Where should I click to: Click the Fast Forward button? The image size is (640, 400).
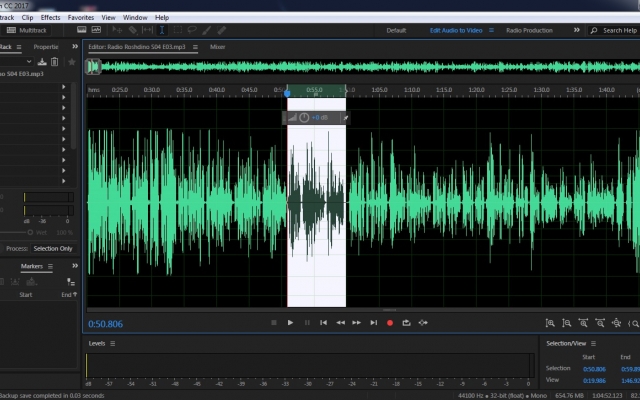pos(356,322)
